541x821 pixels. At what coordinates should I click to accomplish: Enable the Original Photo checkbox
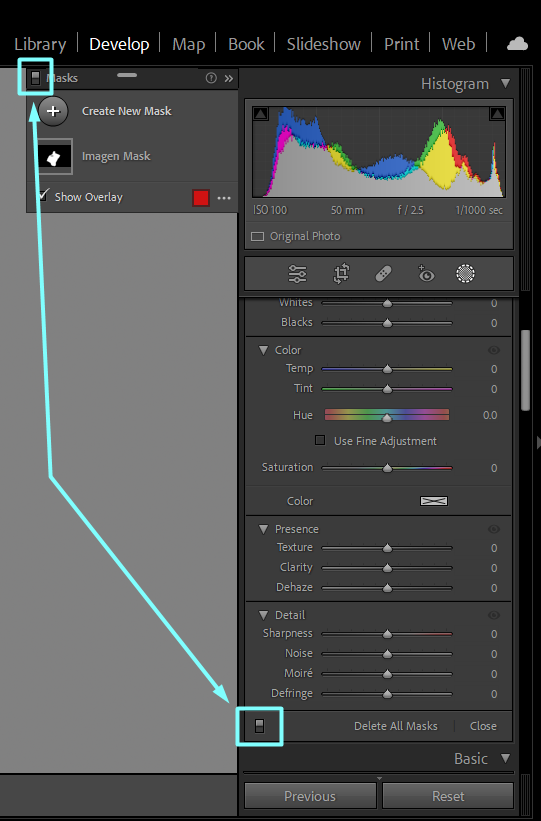point(257,236)
